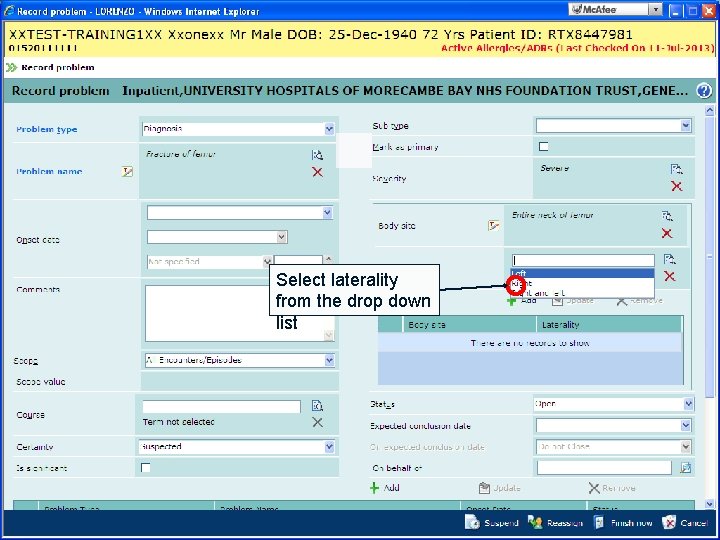The image size is (720, 540).
Task: Open the On behalf of lookup icon
Action: point(686,468)
